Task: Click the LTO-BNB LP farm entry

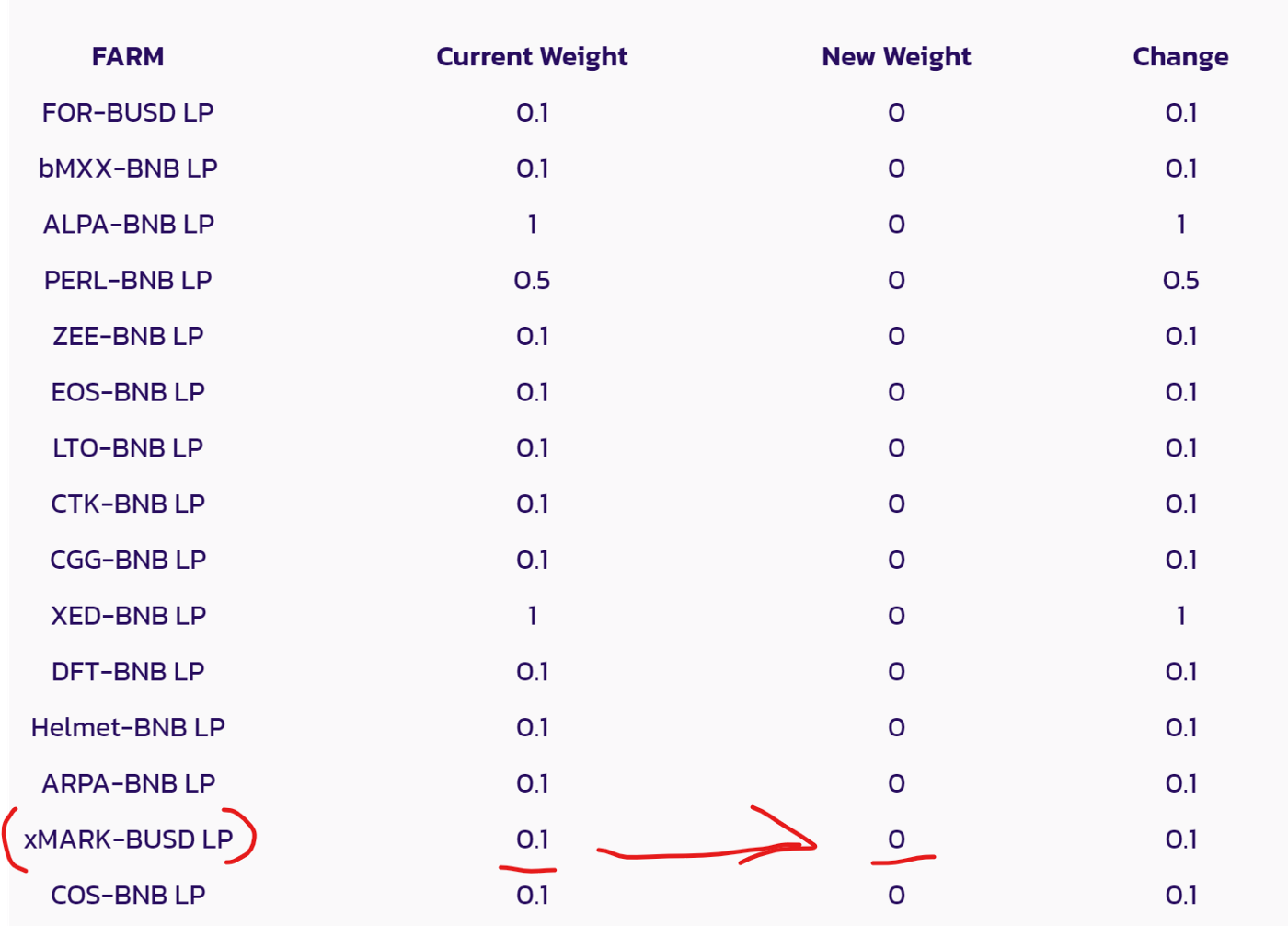Action: 128,448
